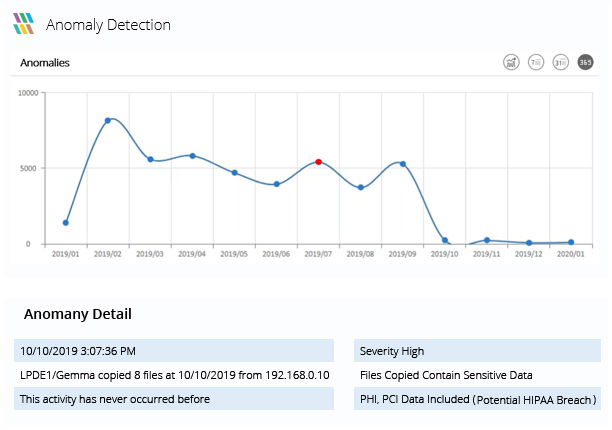
Task: Select the 2020/01 data point
Action: (x=571, y=242)
